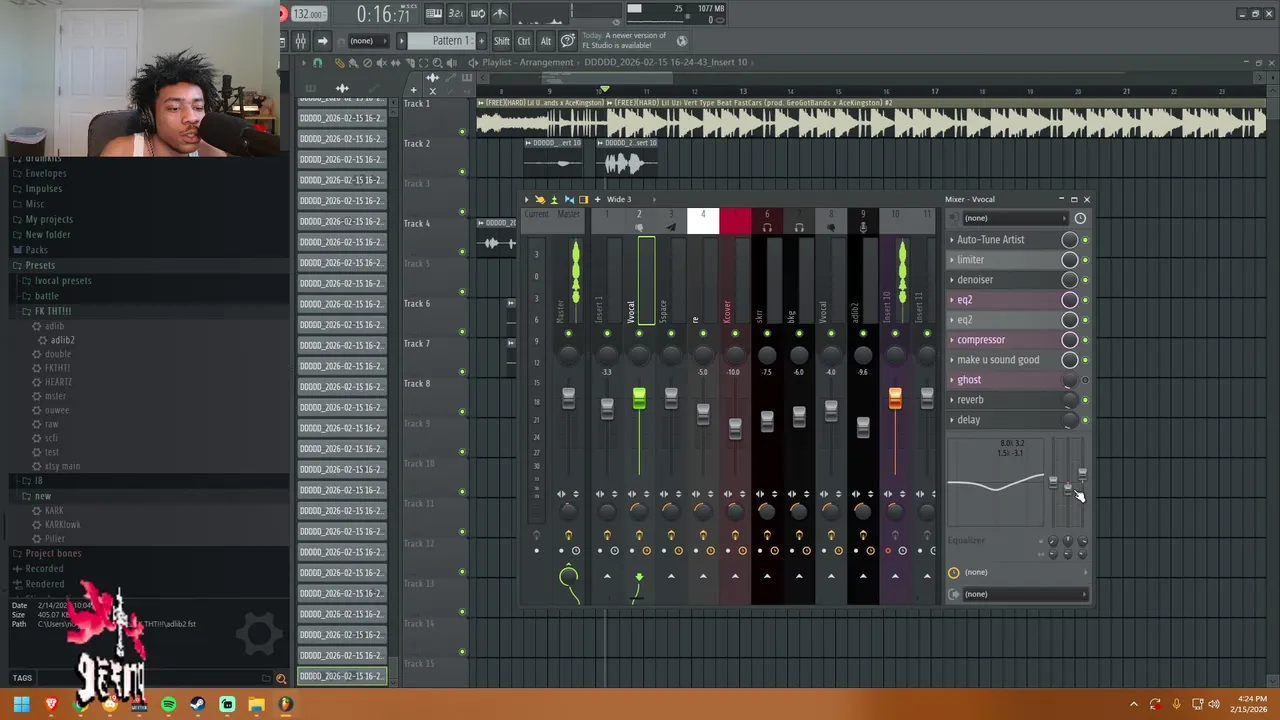Open the Auto-Tune Artist slot arrow menu

click(x=952, y=240)
